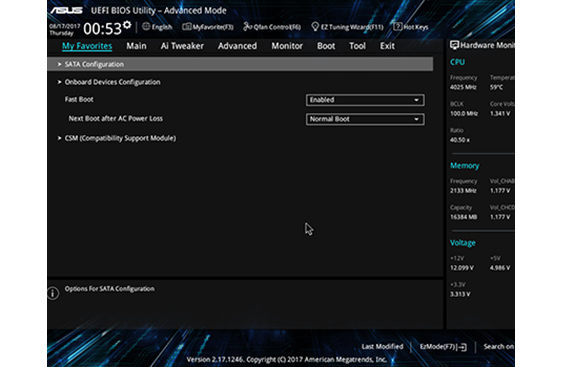
Task: Open the Monitor tab
Action: click(287, 46)
